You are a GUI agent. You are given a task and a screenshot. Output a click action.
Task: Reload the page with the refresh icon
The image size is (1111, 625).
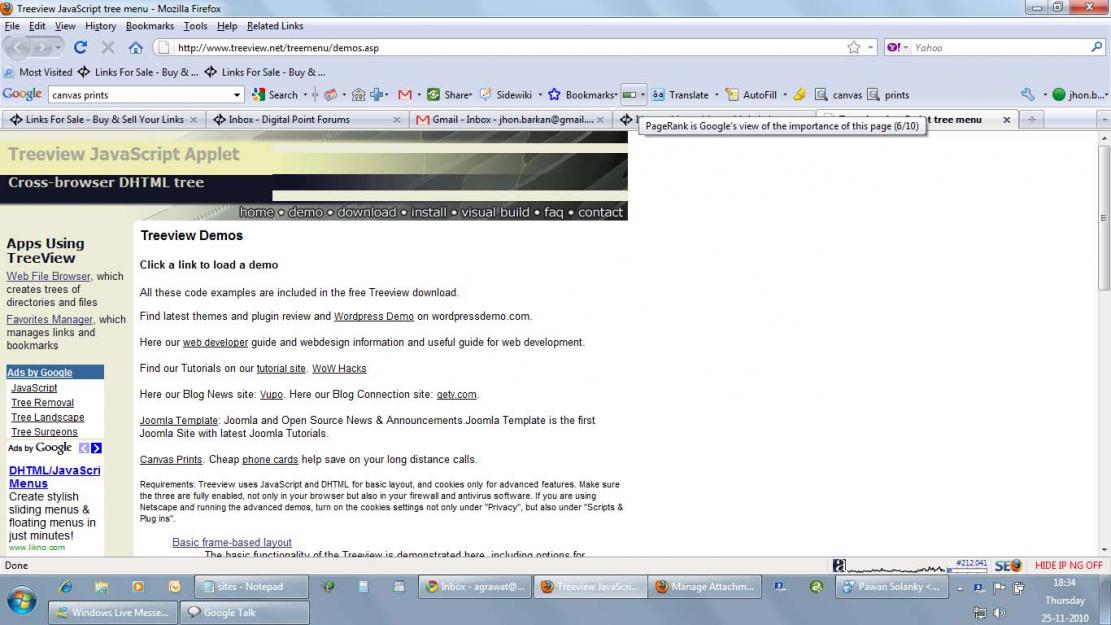point(80,47)
